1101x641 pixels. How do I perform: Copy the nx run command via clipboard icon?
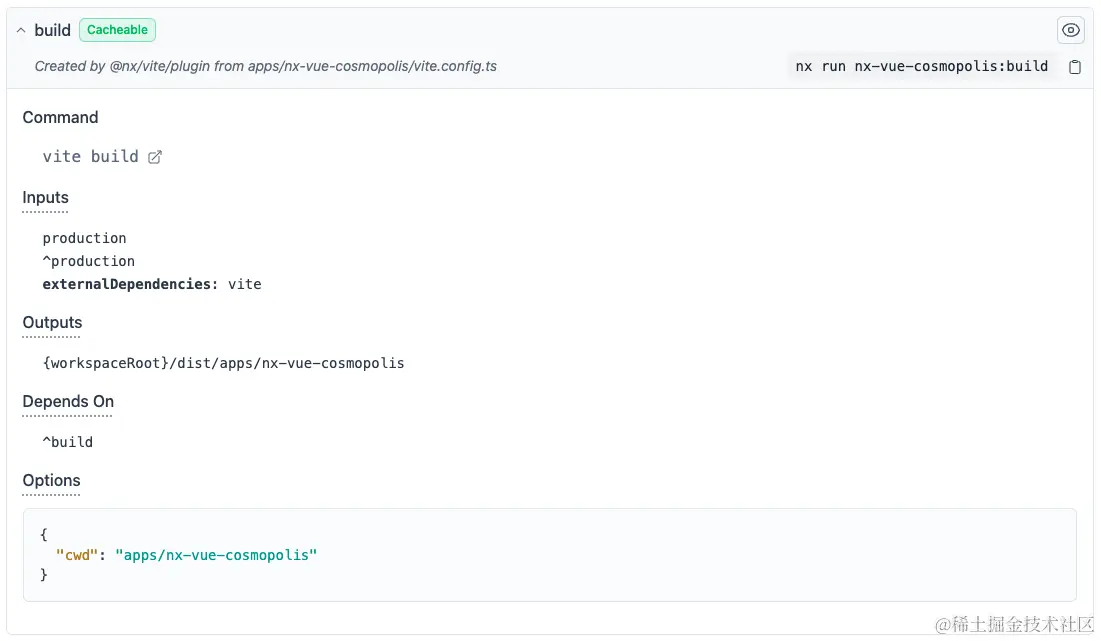click(x=1074, y=67)
